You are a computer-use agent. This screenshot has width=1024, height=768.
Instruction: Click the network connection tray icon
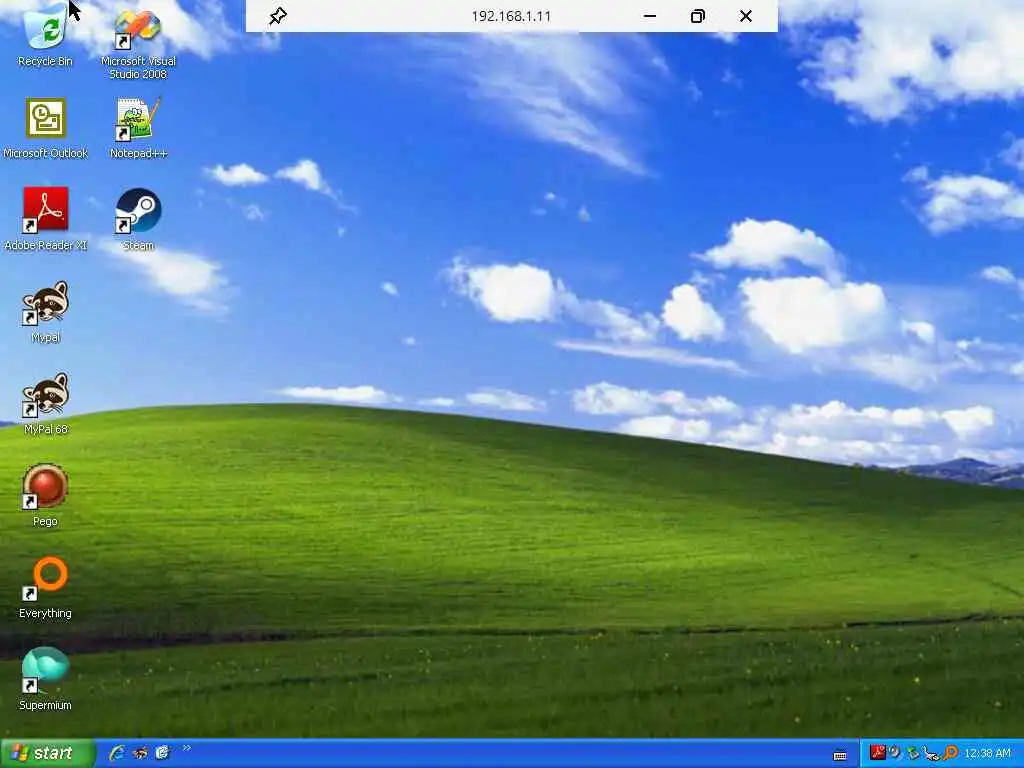click(x=931, y=754)
